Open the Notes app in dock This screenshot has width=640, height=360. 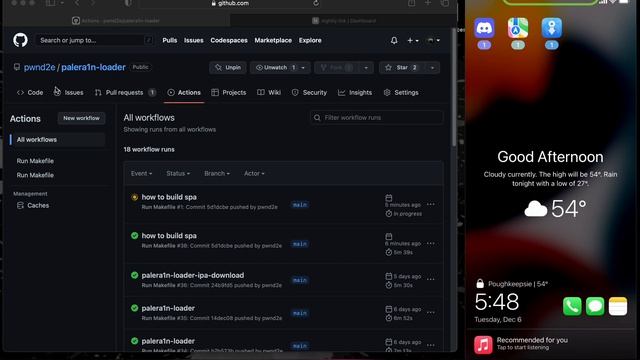618,307
